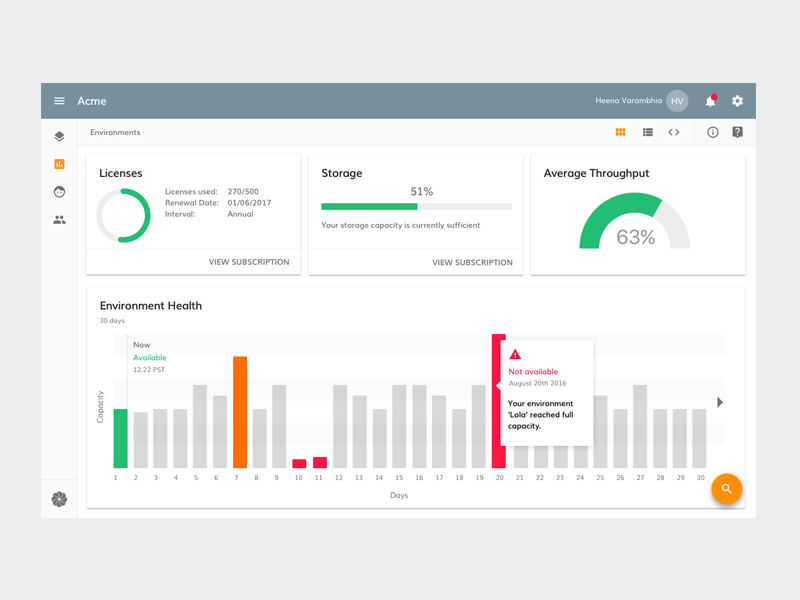Click the info circle icon
800x600 pixels.
pyautogui.click(x=713, y=132)
